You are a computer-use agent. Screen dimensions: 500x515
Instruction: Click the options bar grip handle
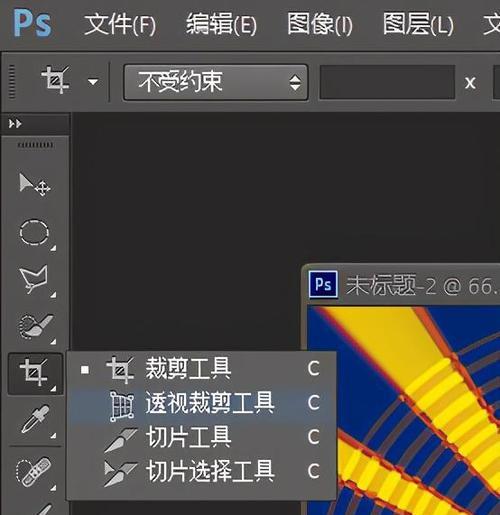point(12,82)
